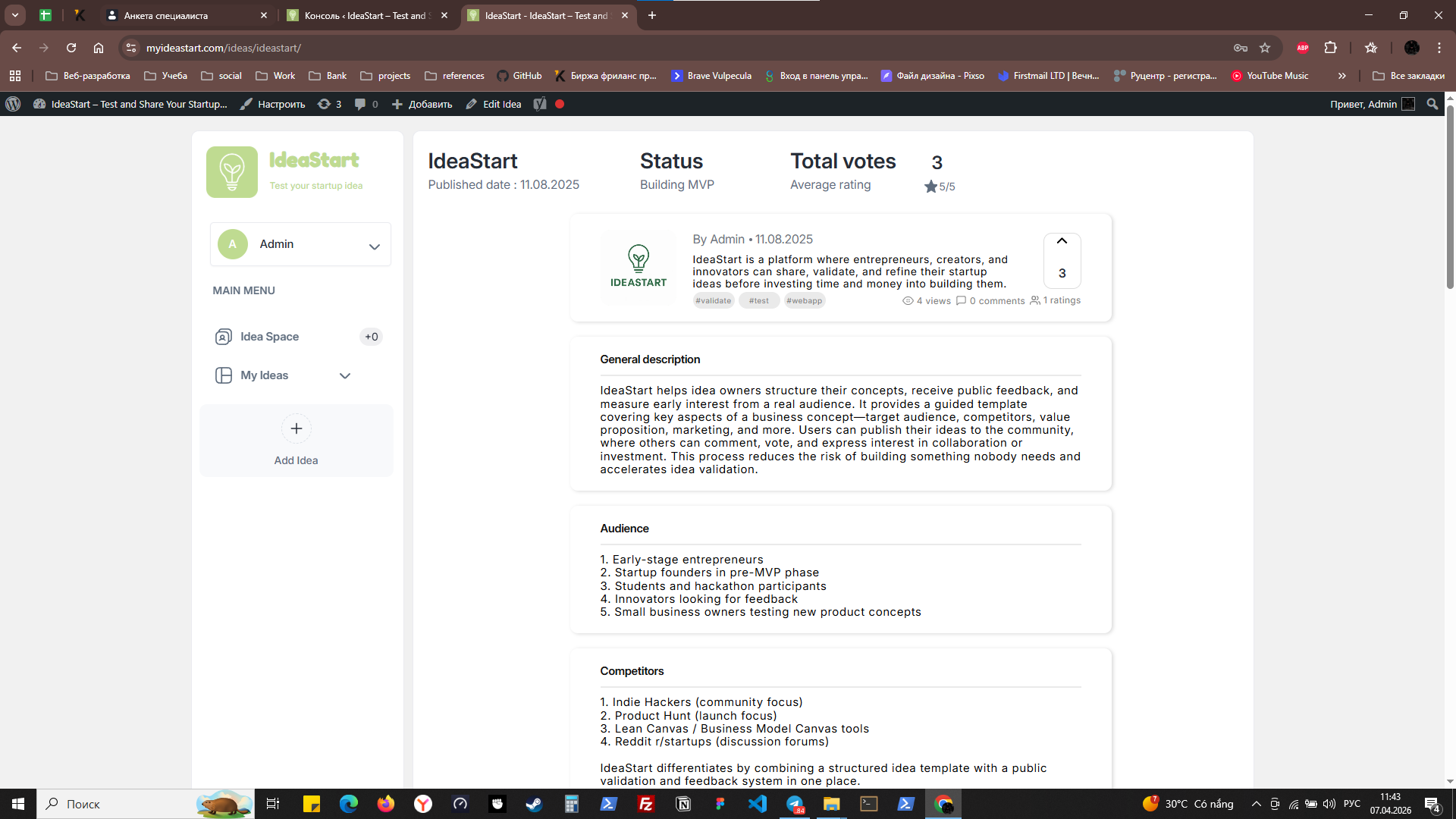This screenshot has width=1456, height=819.
Task: Open the #webapp tag
Action: coord(804,300)
